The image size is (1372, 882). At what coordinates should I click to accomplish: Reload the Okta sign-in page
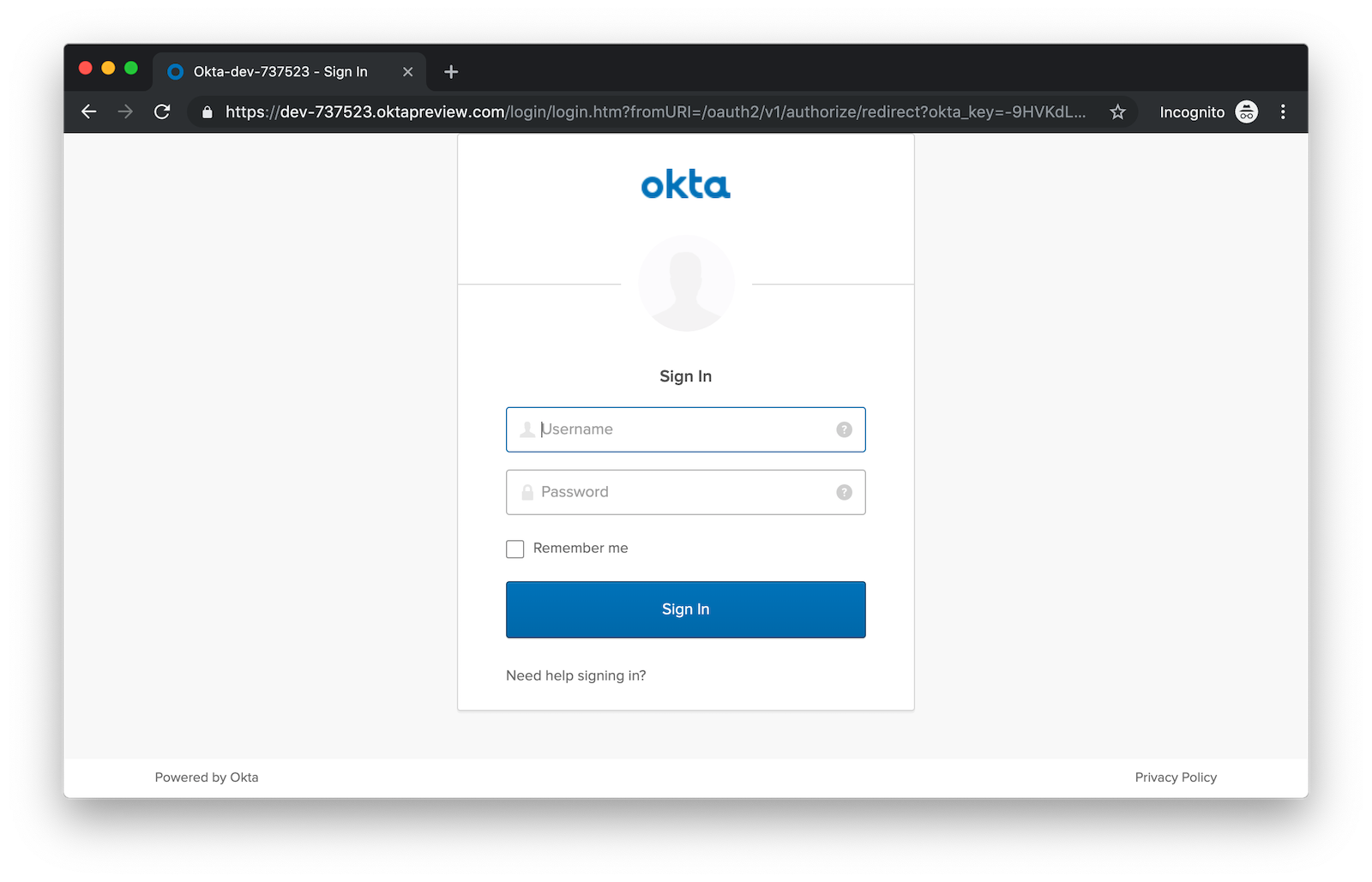162,111
